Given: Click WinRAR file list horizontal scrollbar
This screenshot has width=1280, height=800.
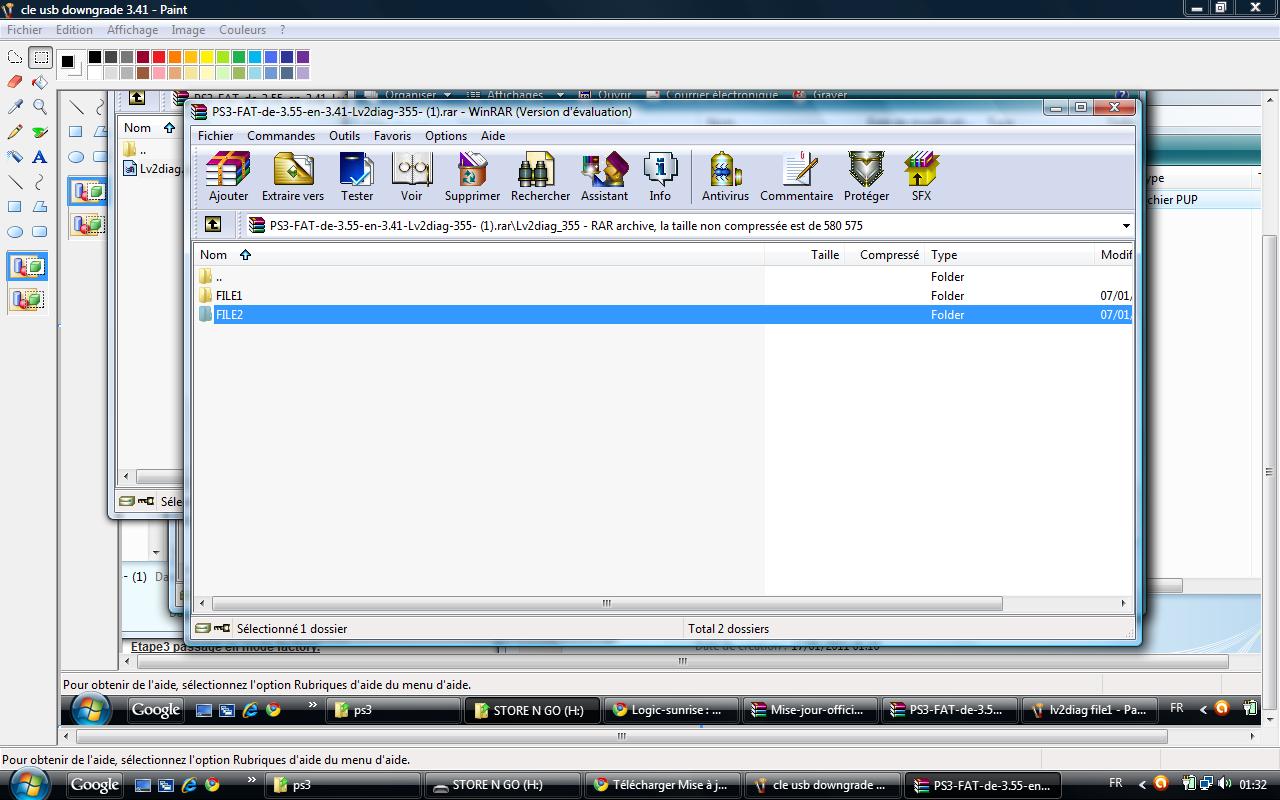Looking at the screenshot, I should [x=607, y=603].
